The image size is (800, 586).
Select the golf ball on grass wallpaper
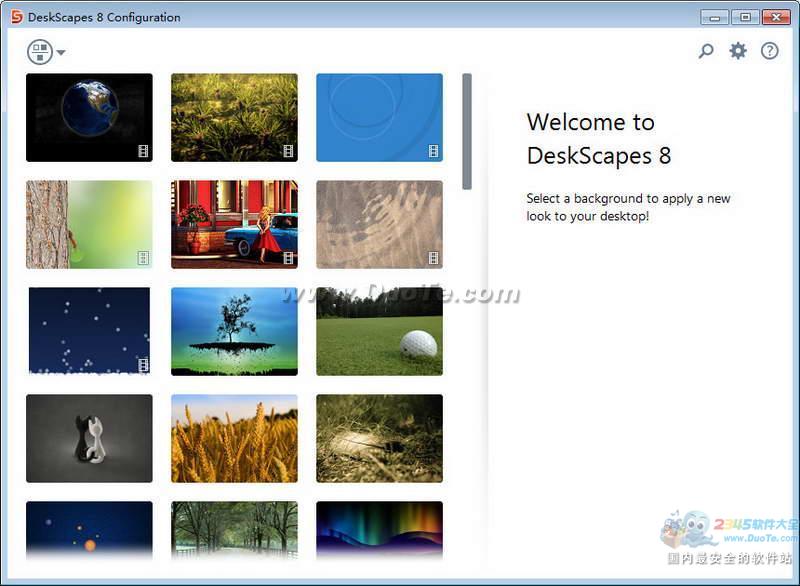point(380,332)
